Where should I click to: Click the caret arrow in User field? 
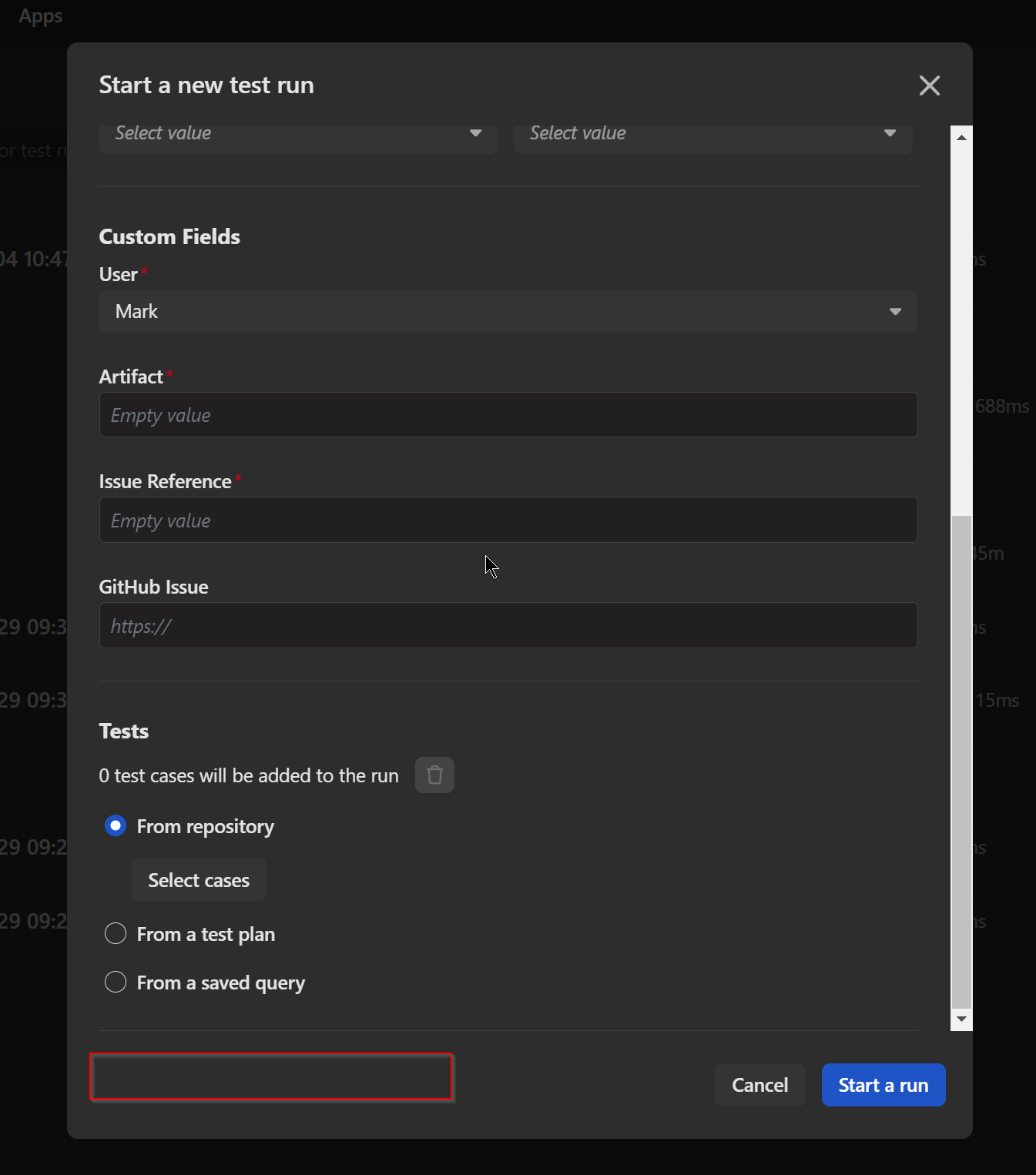click(x=895, y=312)
